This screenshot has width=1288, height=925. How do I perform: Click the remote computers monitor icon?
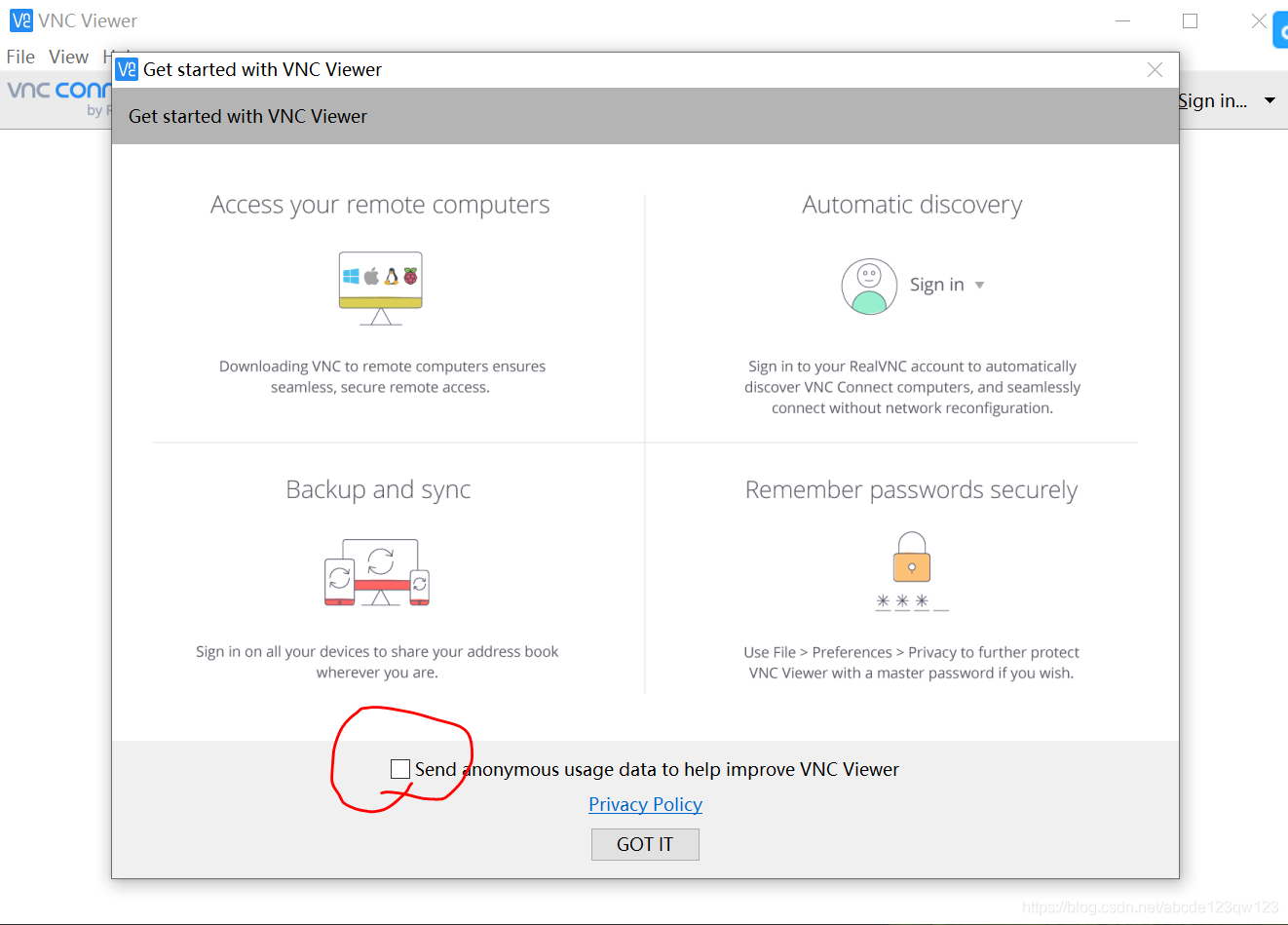click(381, 289)
